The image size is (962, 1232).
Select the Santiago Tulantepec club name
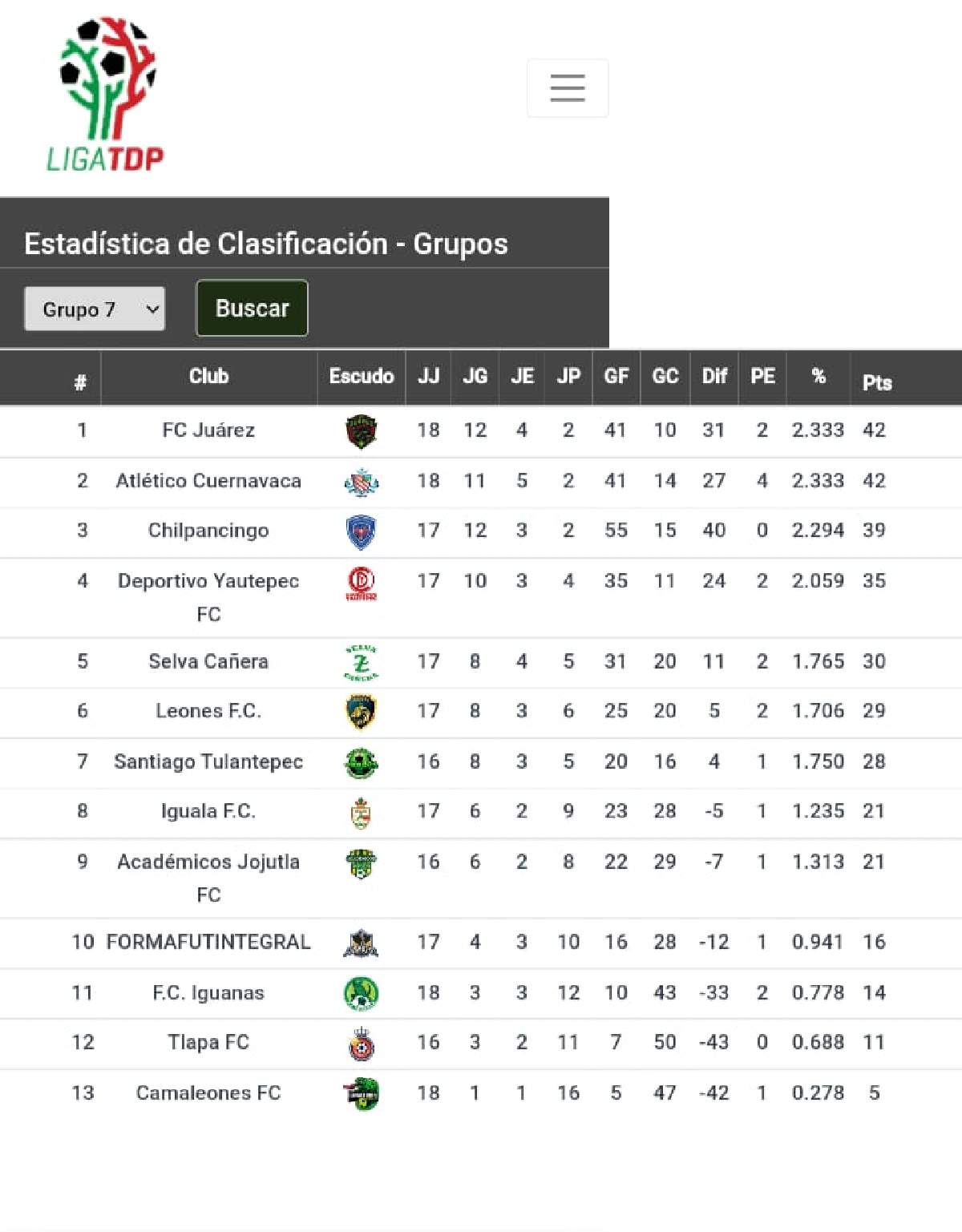(208, 761)
